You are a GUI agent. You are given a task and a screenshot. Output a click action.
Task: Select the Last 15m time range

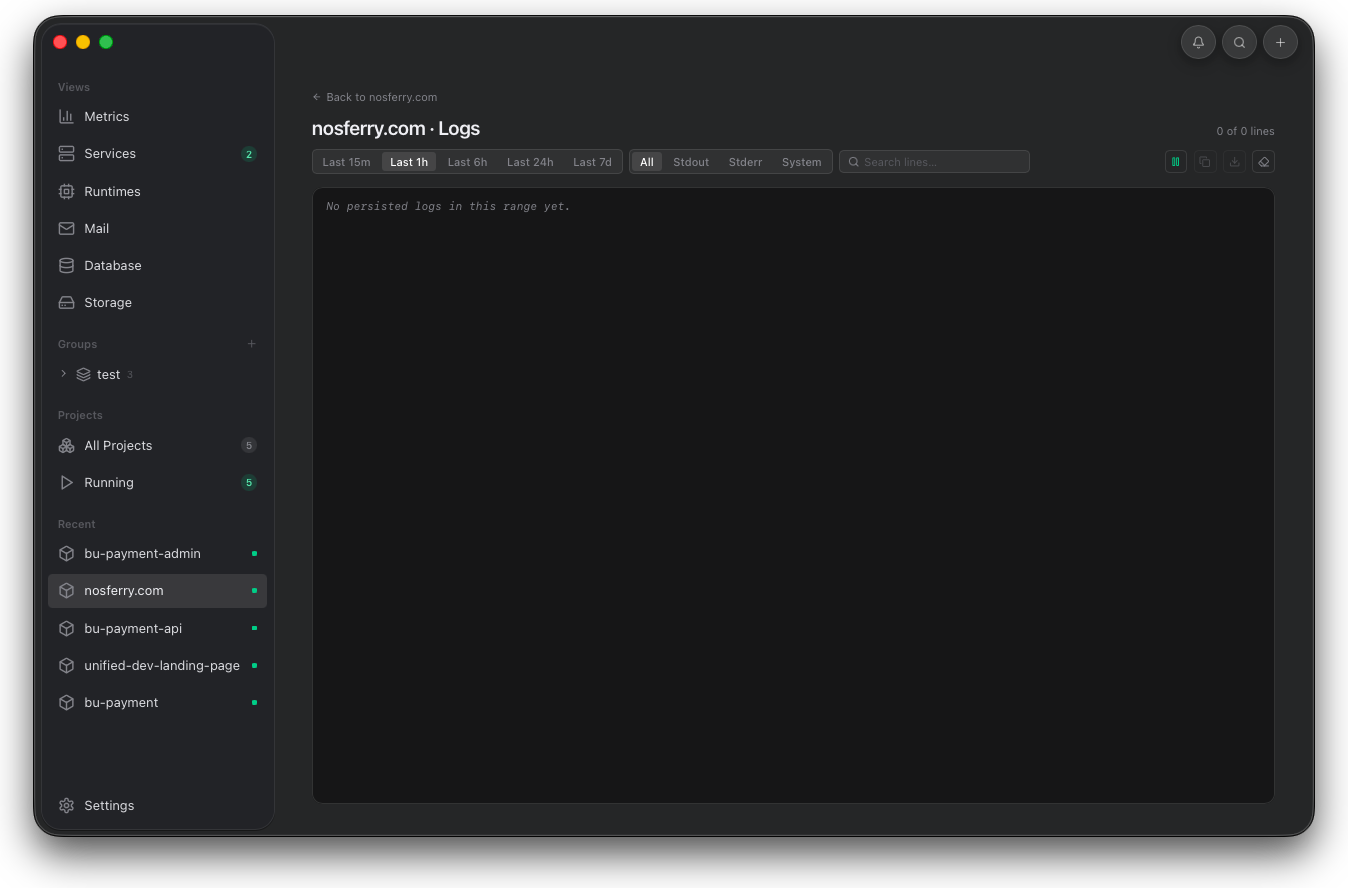(x=346, y=162)
